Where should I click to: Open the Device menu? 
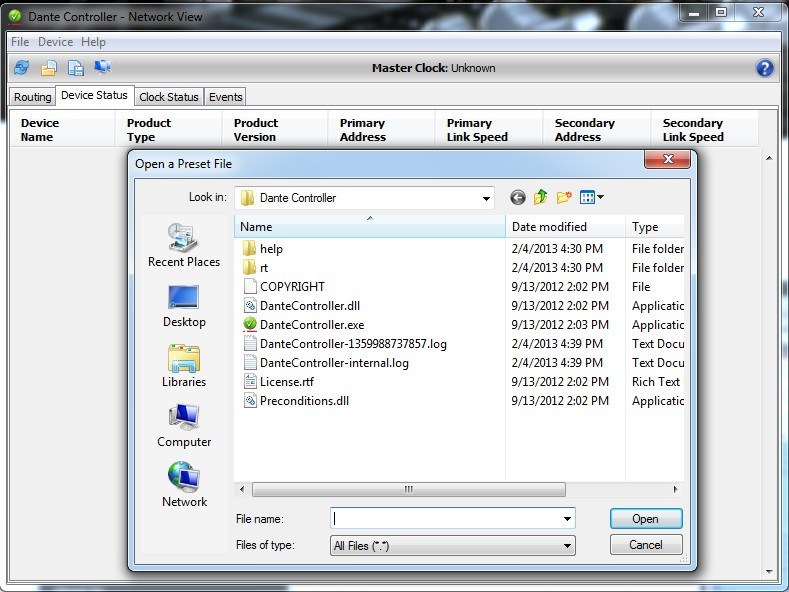[x=55, y=42]
